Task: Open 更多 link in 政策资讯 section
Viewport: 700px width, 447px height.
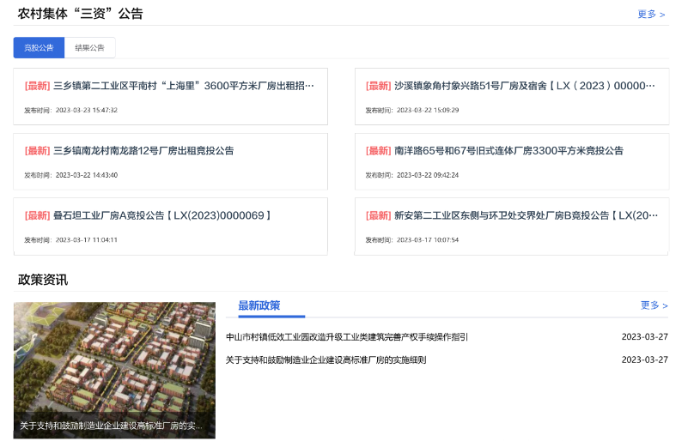Action: click(654, 305)
